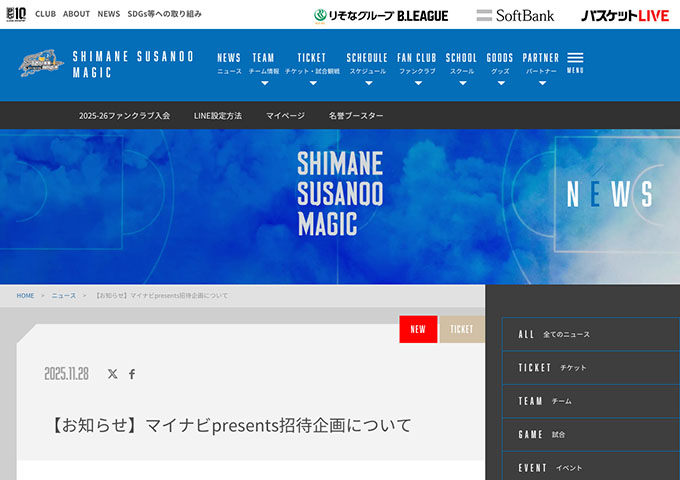
Task: Expand the TICKET dropdown arrow
Action: (x=313, y=83)
